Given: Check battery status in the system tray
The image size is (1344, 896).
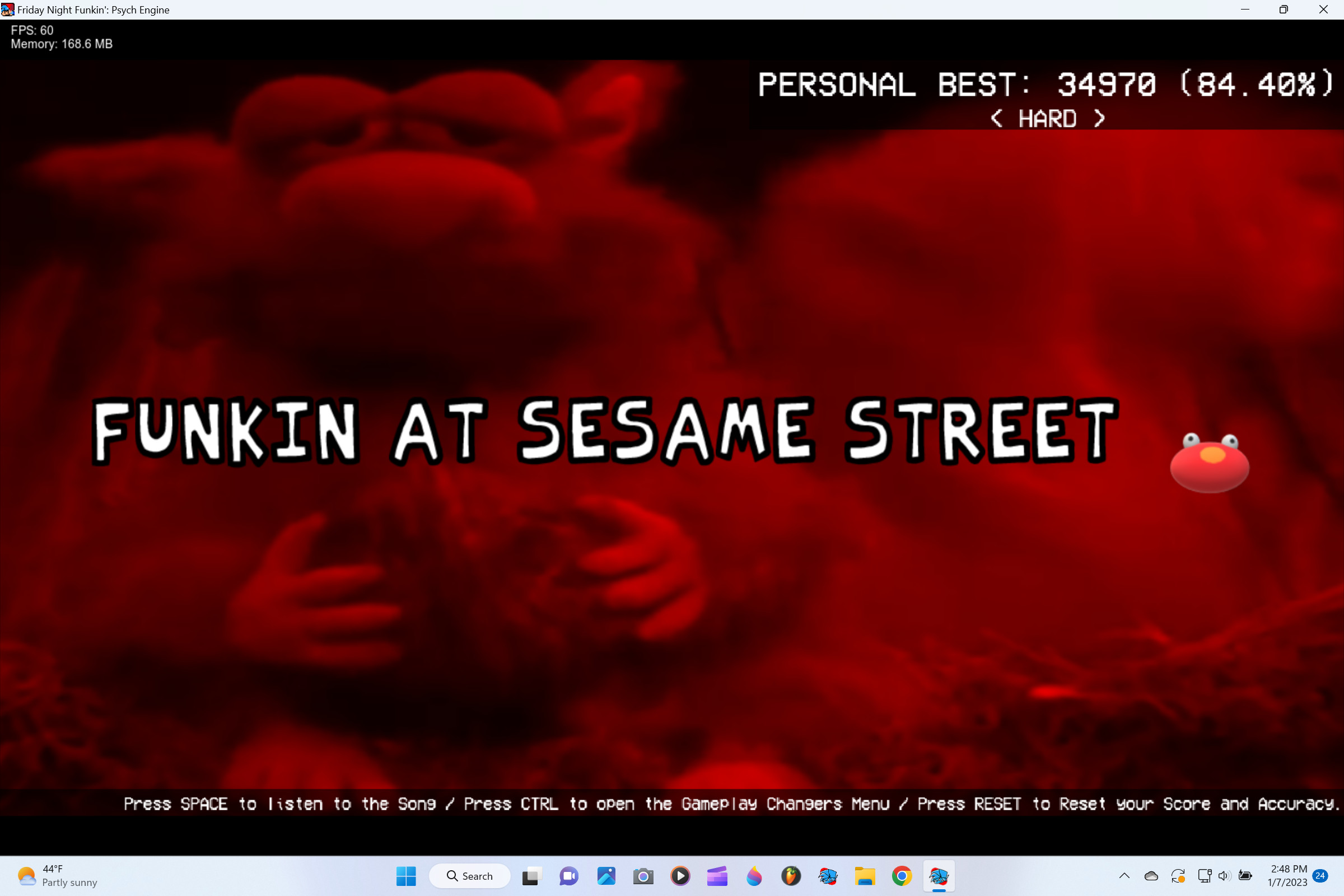Looking at the screenshot, I should 1245,876.
